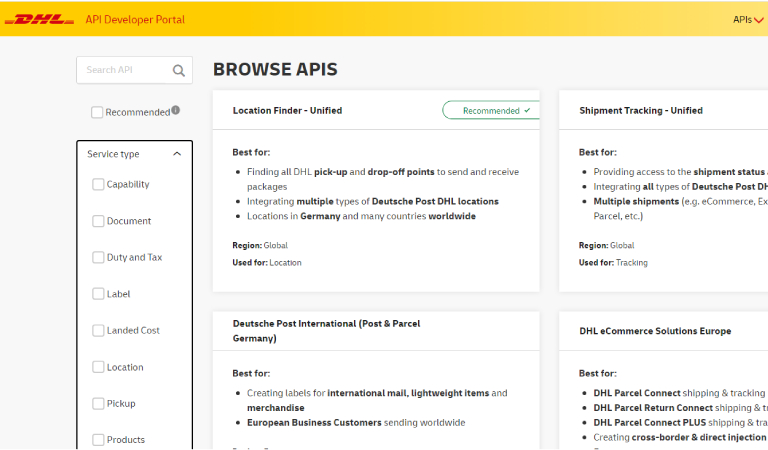Click the Recommended info icon
Screen dimensions: 768x450
click(175, 110)
